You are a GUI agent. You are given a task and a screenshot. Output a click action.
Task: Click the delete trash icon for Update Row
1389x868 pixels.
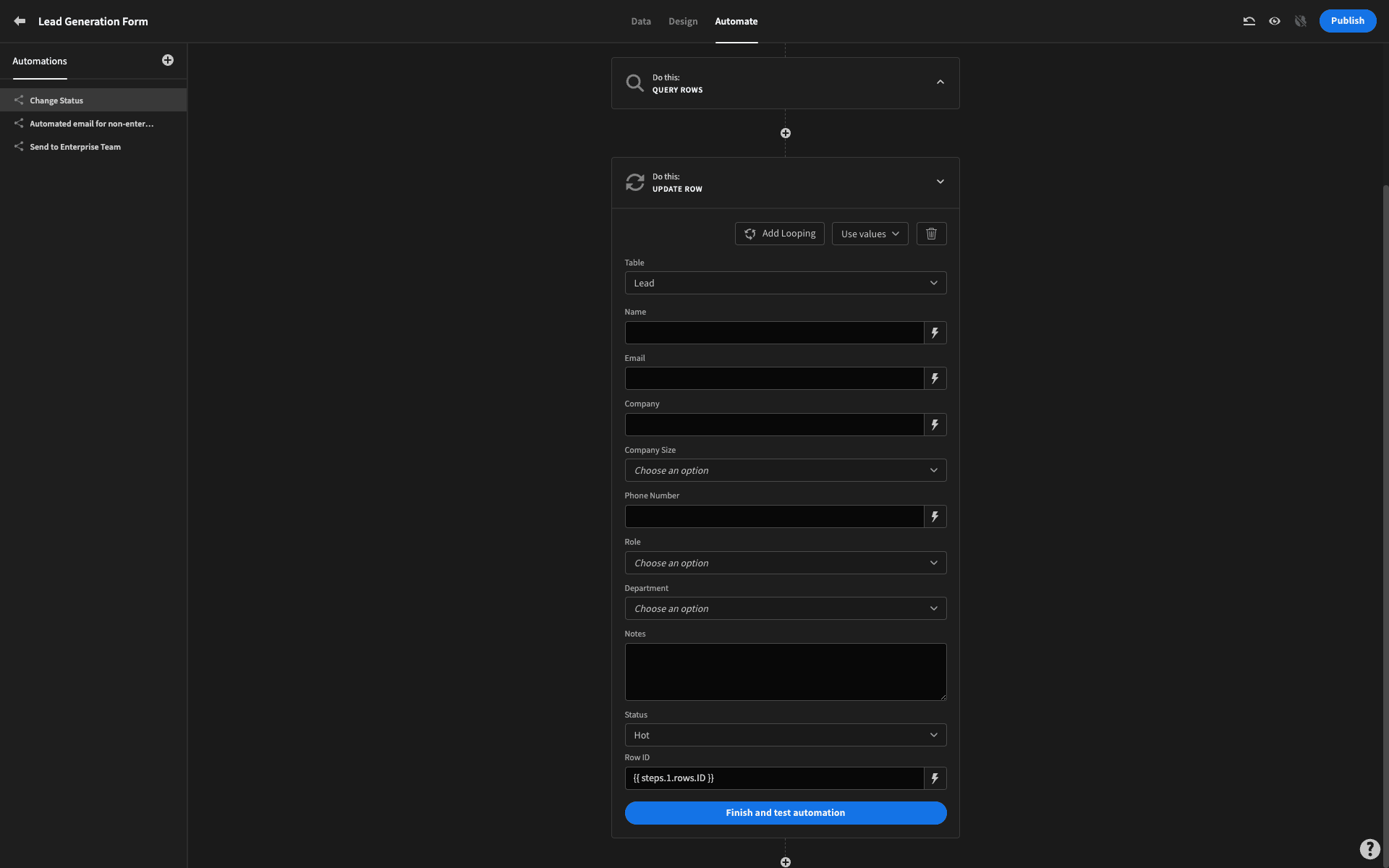click(x=932, y=233)
